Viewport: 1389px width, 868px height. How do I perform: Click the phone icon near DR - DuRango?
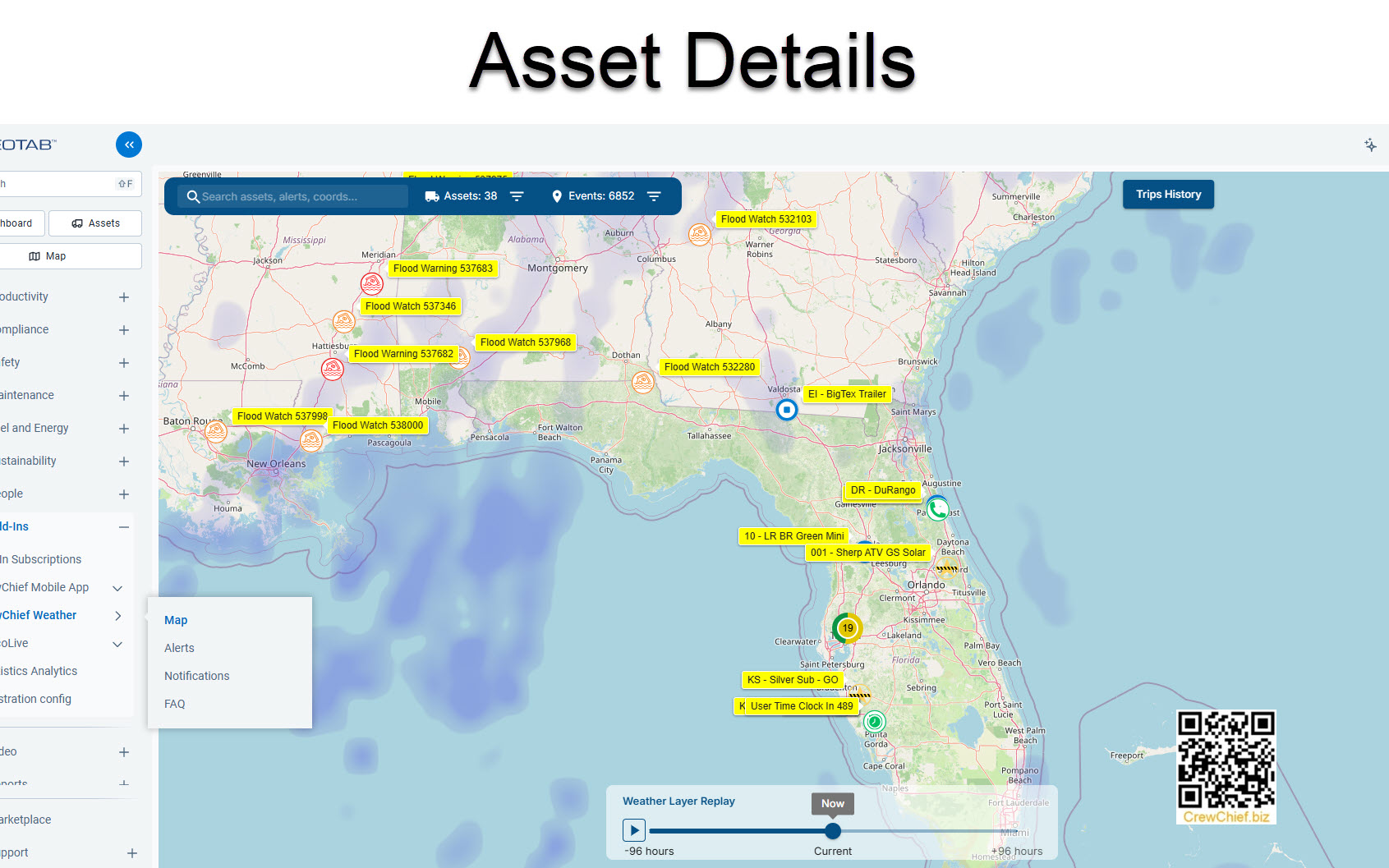(937, 510)
